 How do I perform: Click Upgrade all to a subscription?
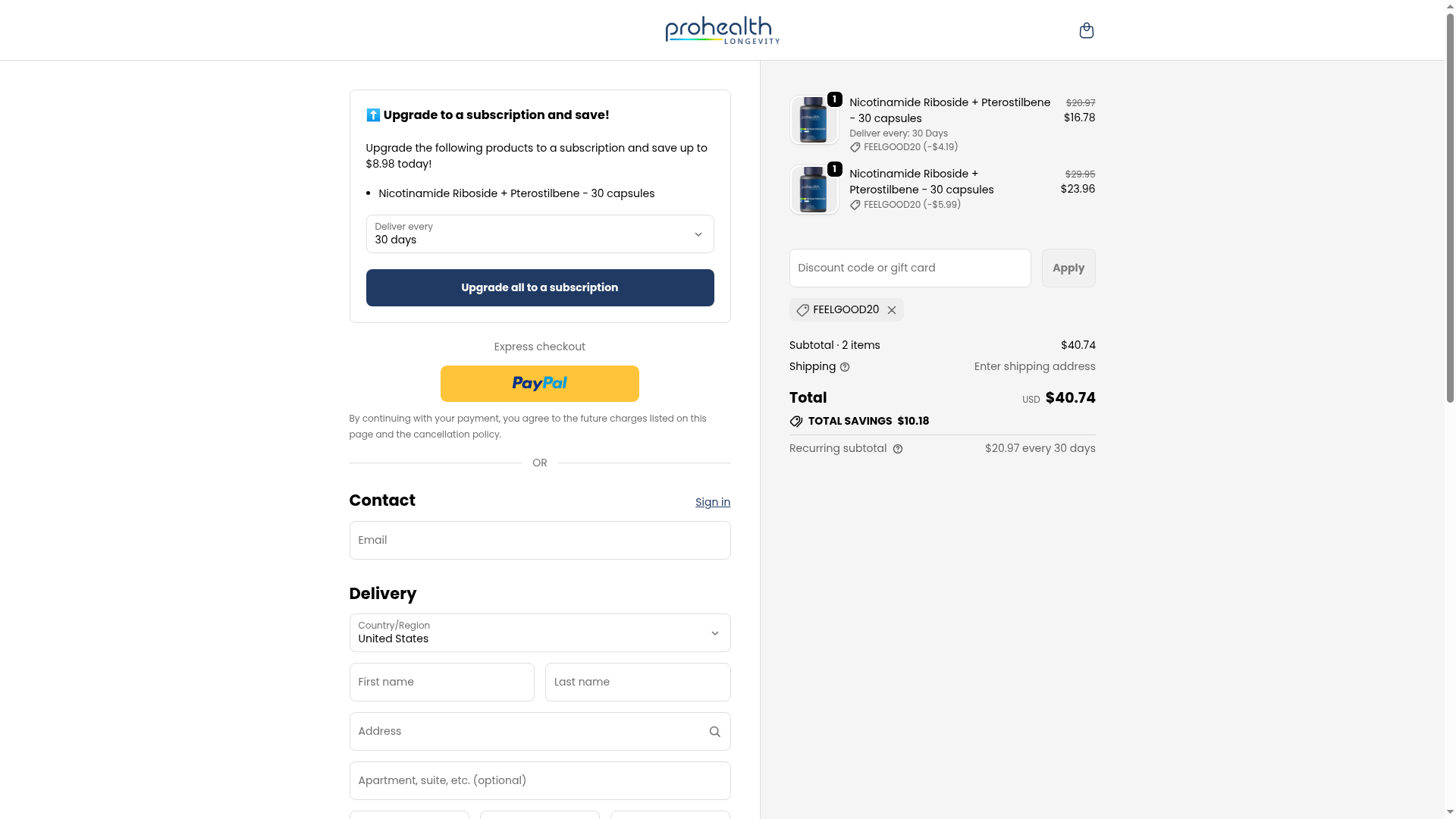tap(539, 288)
